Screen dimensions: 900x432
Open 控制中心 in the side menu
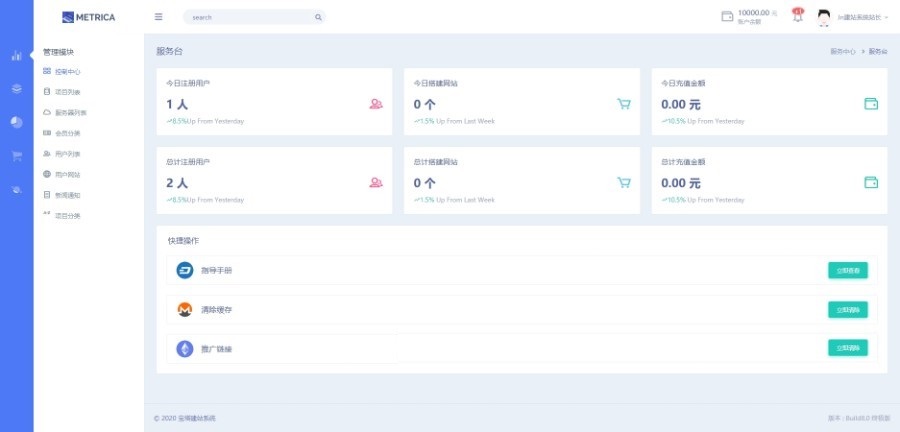(68, 72)
